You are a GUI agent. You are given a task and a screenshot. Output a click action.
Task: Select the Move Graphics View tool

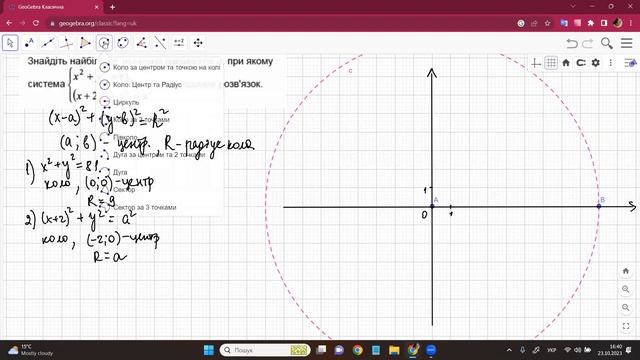(198, 43)
